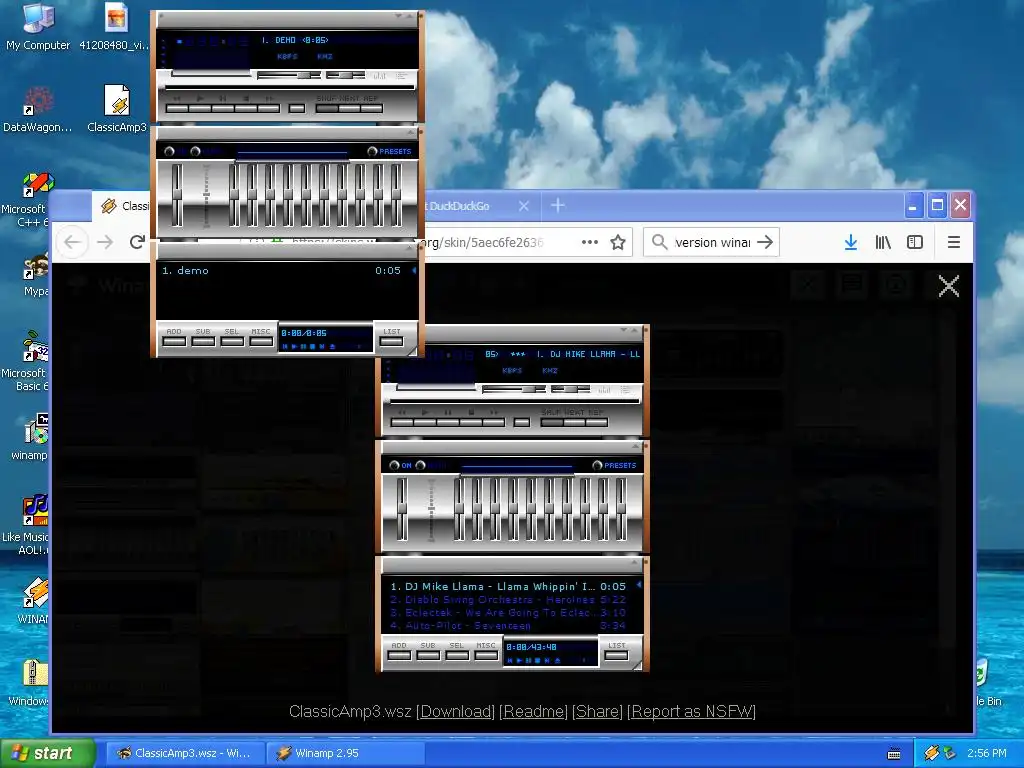1024x768 pixels.
Task: Open page actions three-dot menu
Action: pos(590,242)
